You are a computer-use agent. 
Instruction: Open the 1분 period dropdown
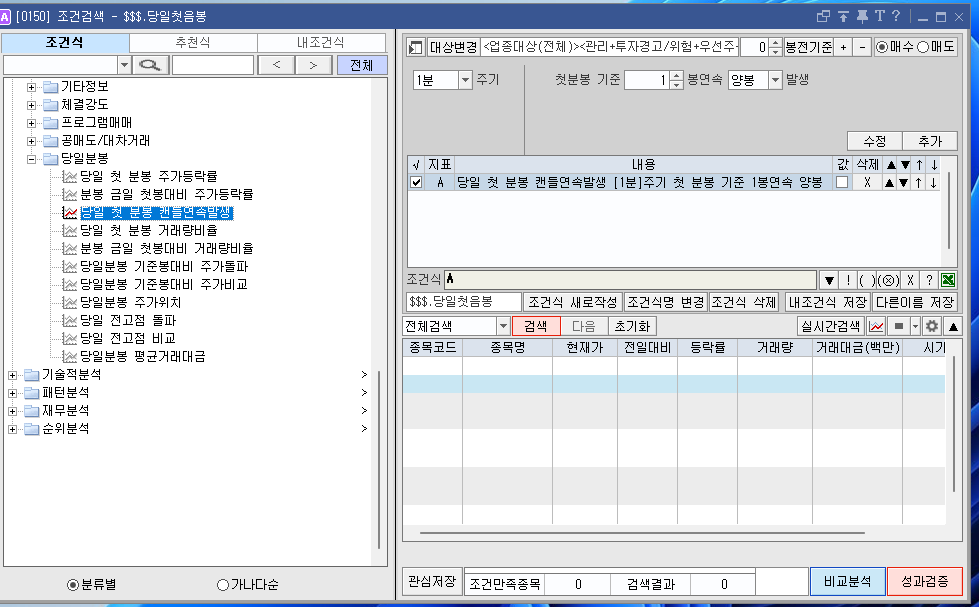(x=465, y=81)
